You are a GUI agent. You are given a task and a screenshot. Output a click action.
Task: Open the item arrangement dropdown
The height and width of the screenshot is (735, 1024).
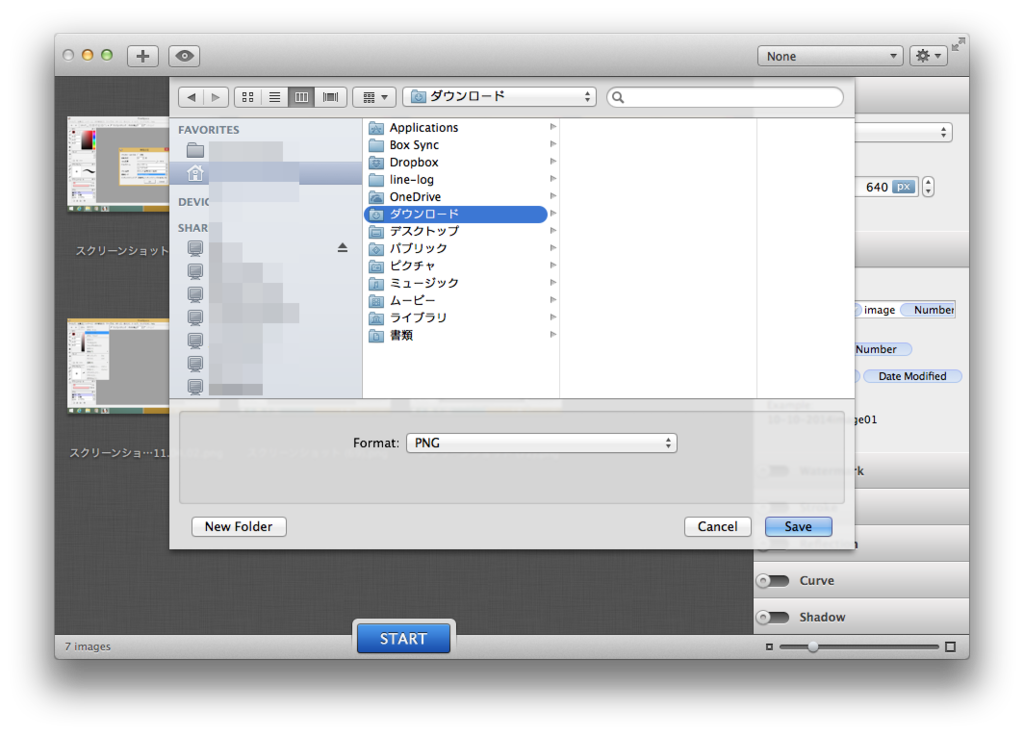point(374,97)
